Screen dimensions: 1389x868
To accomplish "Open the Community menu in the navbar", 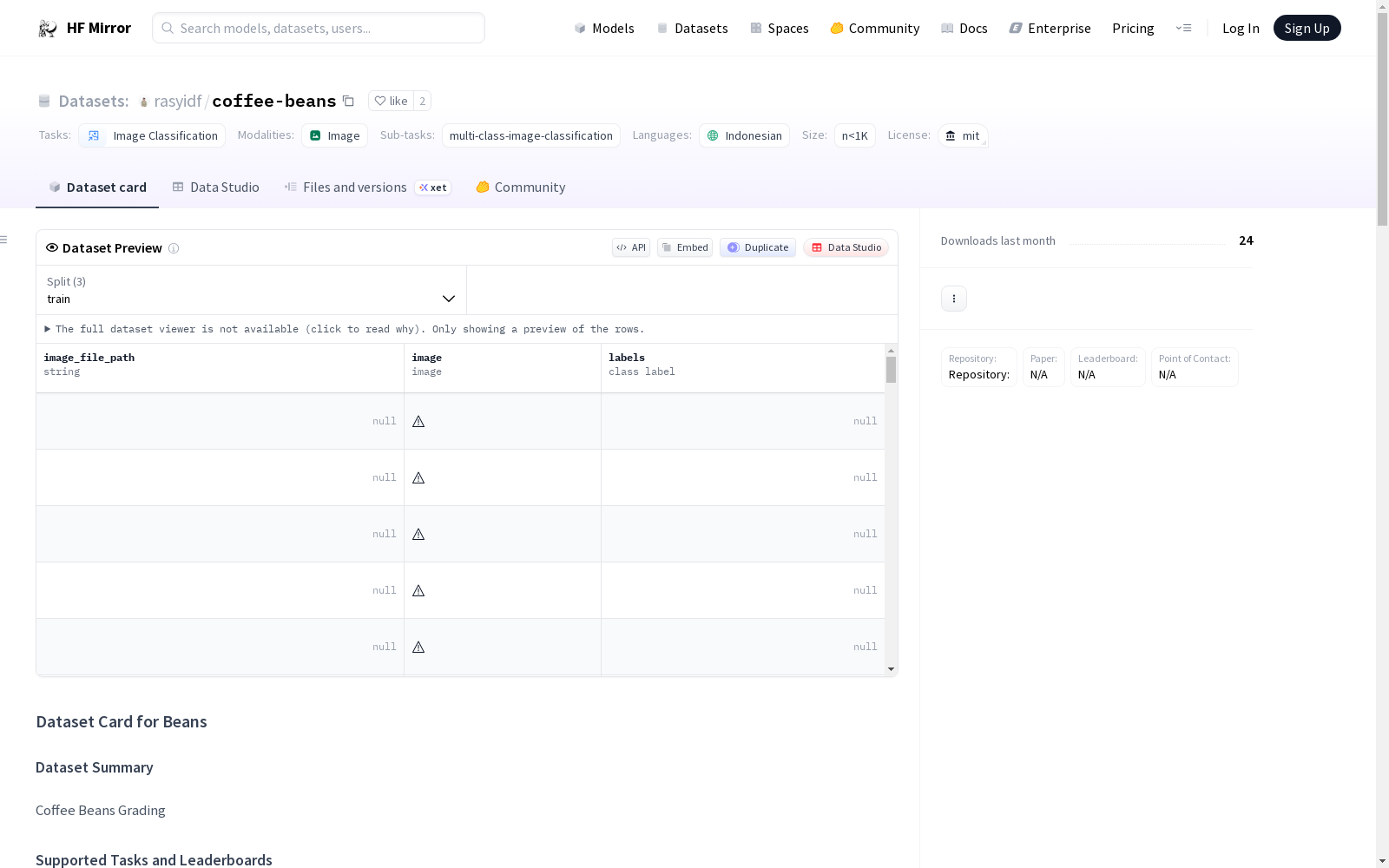I will [874, 28].
